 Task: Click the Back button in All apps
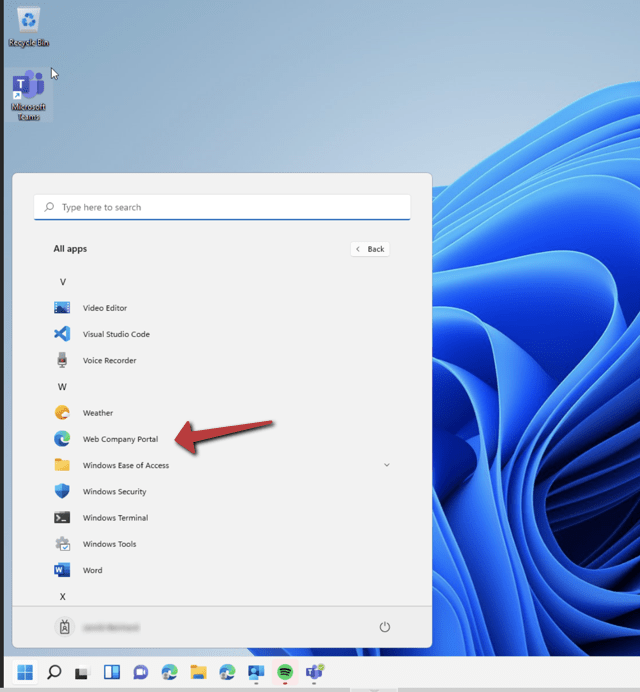coord(369,249)
